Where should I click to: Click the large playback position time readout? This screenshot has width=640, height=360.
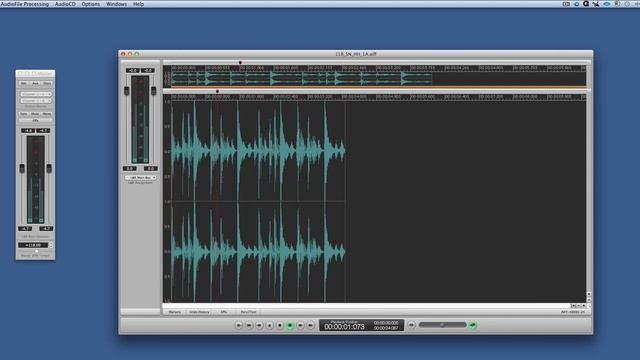[344, 327]
